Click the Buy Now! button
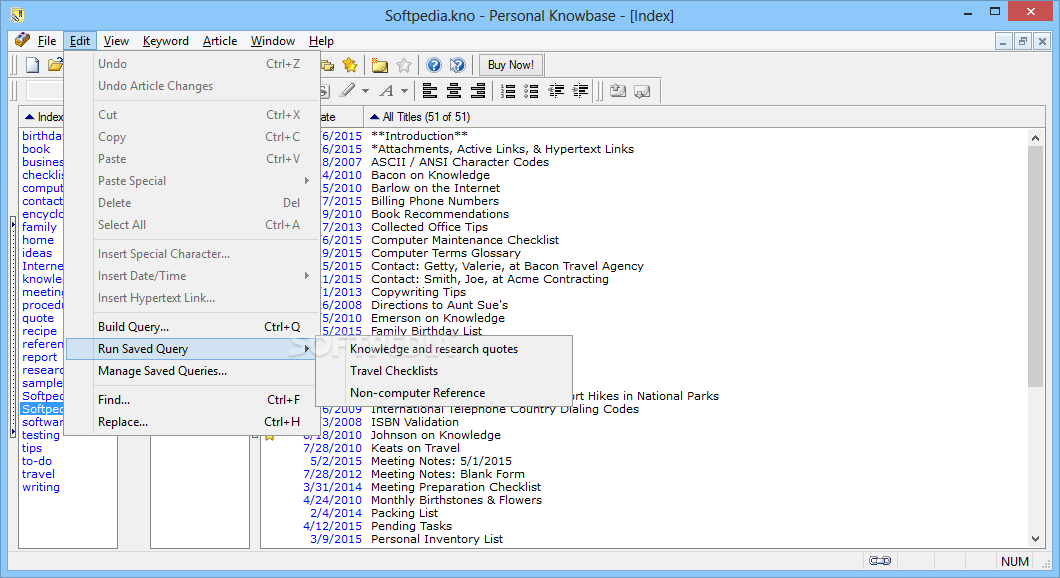The image size is (1060, 578). [510, 65]
